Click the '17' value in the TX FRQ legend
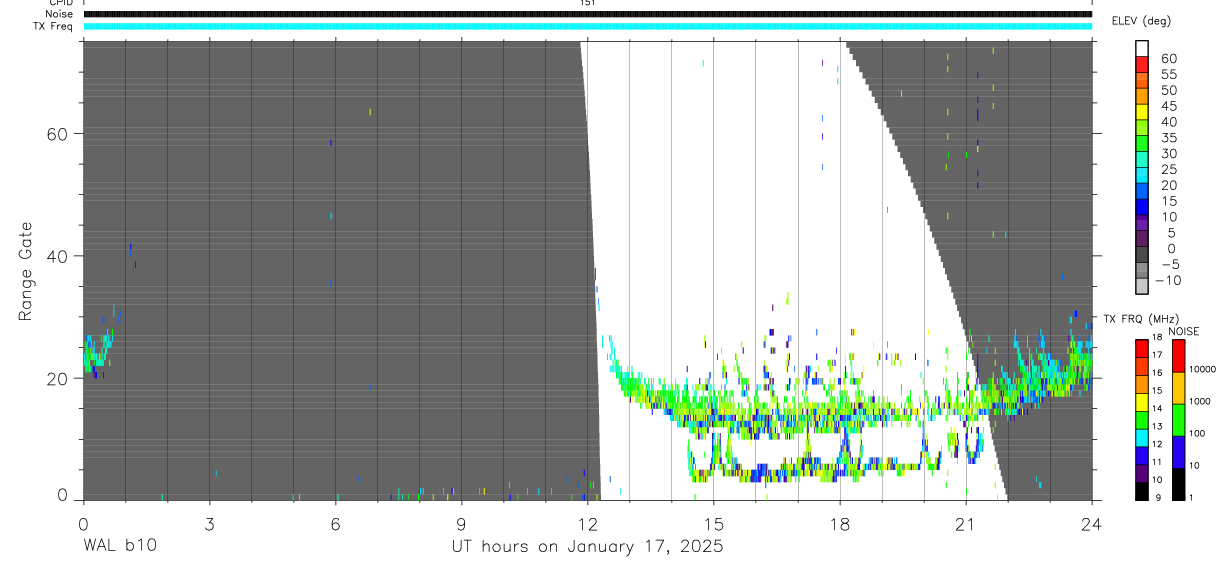The height and width of the screenshot is (567, 1228). tap(1157, 355)
